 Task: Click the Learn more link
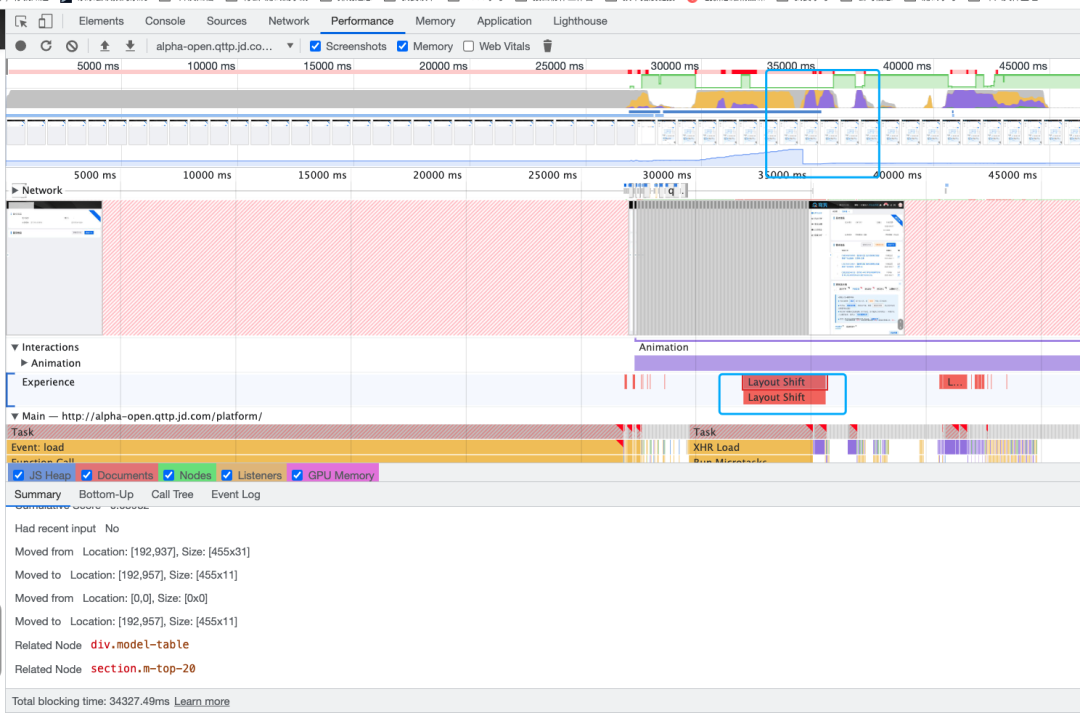pyautogui.click(x=202, y=701)
